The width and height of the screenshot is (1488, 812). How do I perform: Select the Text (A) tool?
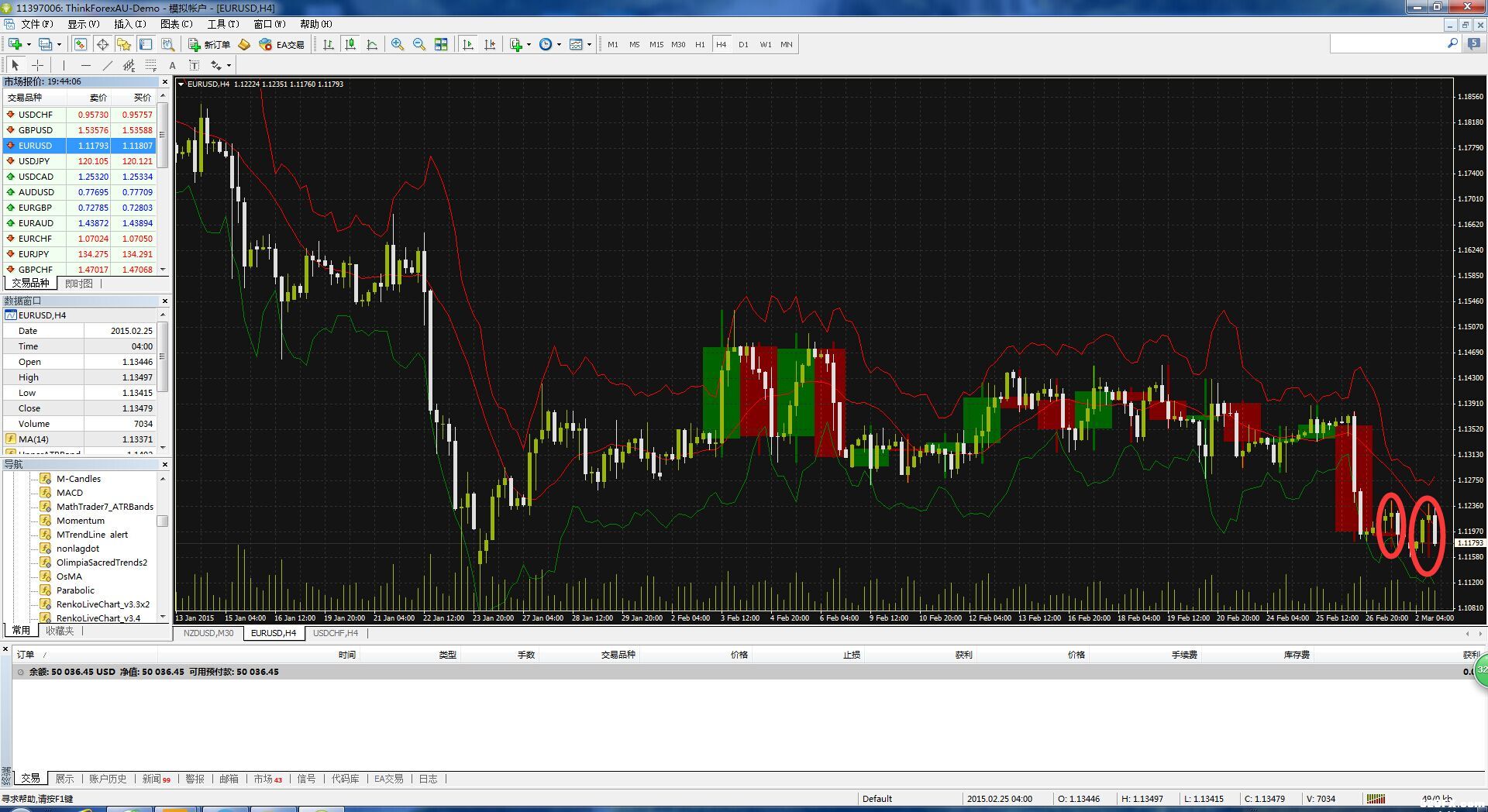click(x=172, y=65)
